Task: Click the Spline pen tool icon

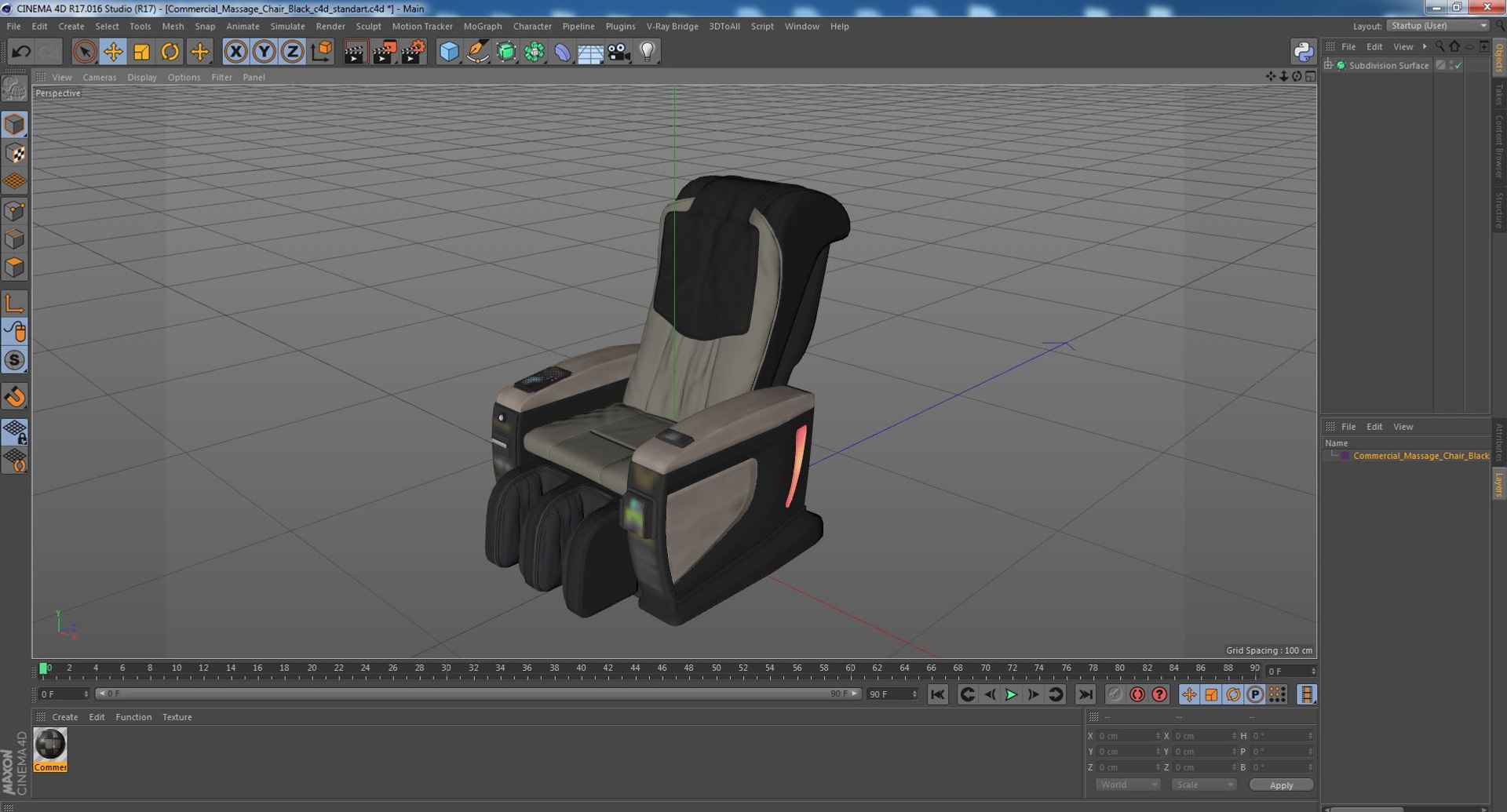Action: coord(477,52)
